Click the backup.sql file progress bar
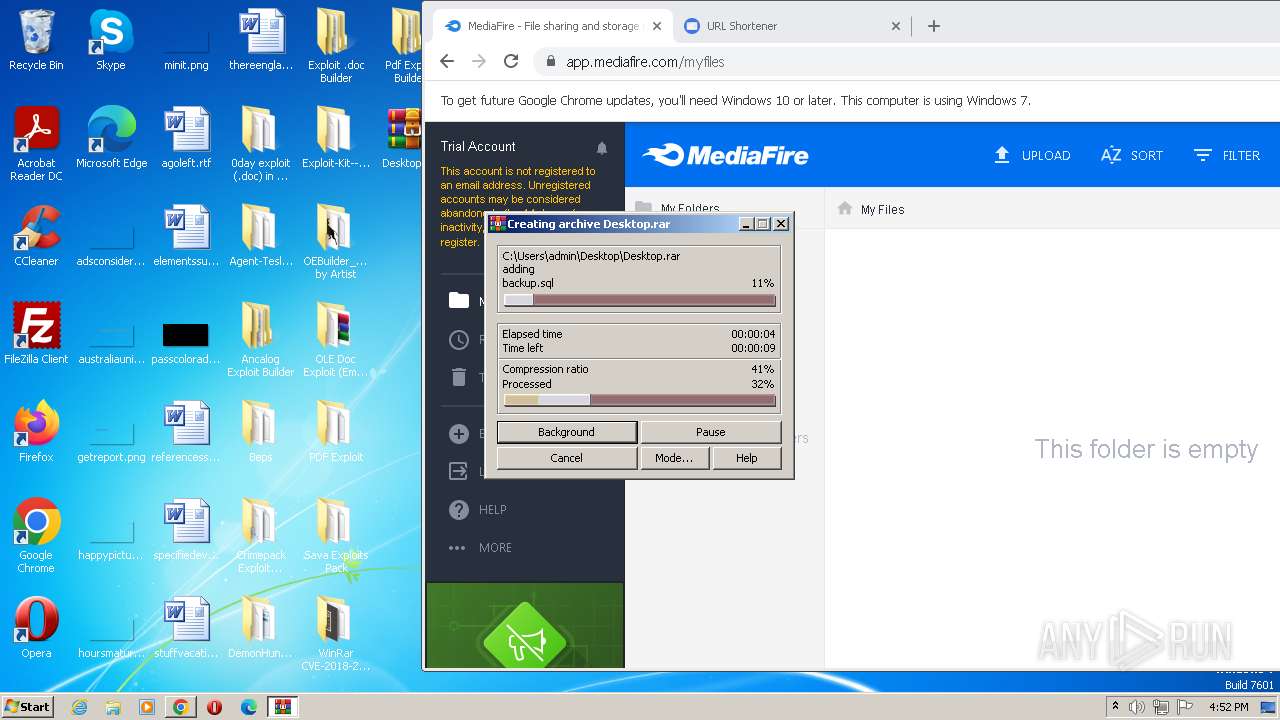The width and height of the screenshot is (1280, 720). pos(639,300)
